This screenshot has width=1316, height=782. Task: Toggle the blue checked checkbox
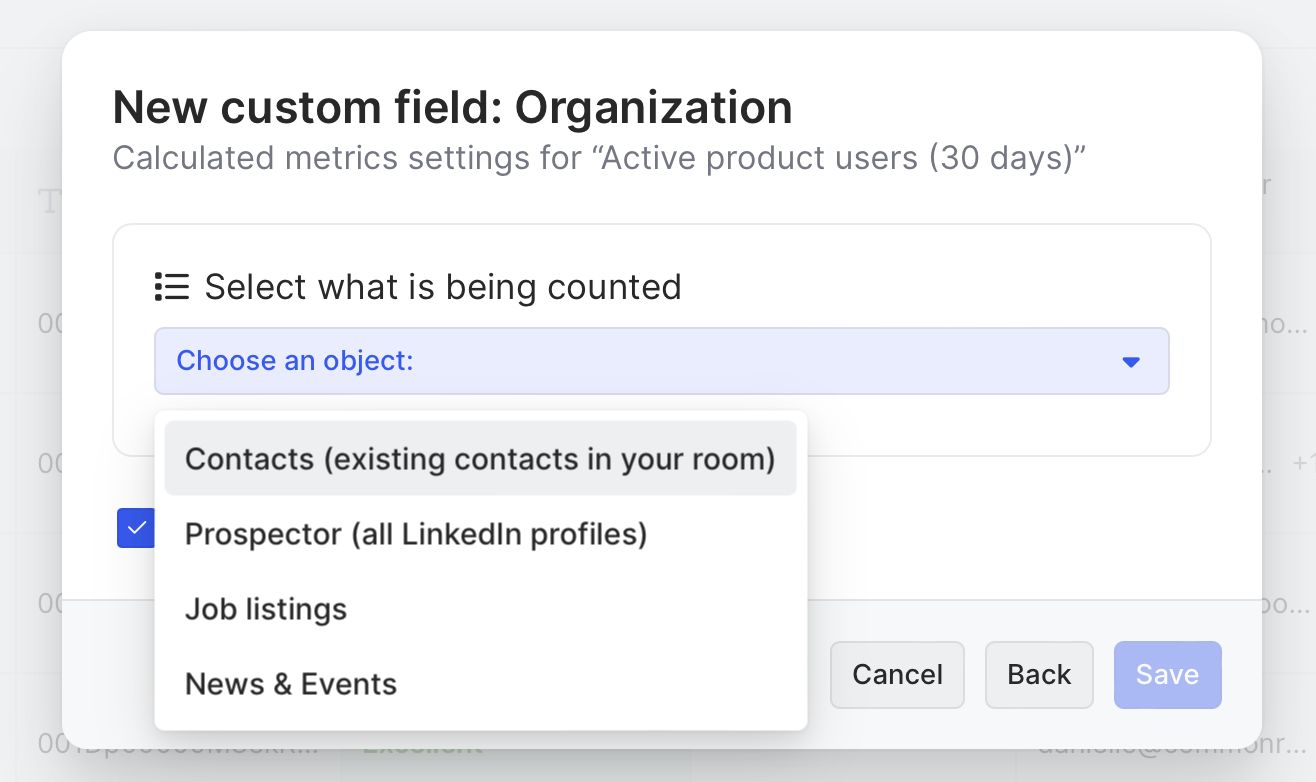135,527
